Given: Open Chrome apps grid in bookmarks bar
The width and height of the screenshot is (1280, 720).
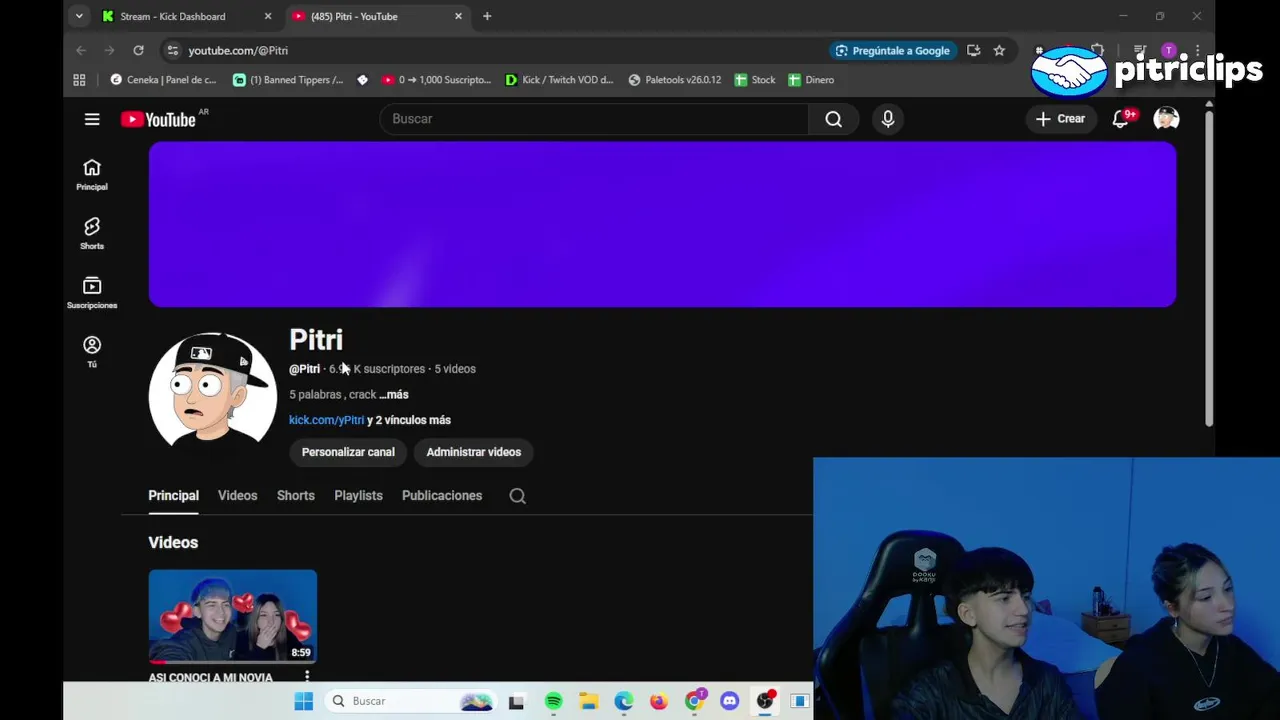Looking at the screenshot, I should tap(80, 80).
